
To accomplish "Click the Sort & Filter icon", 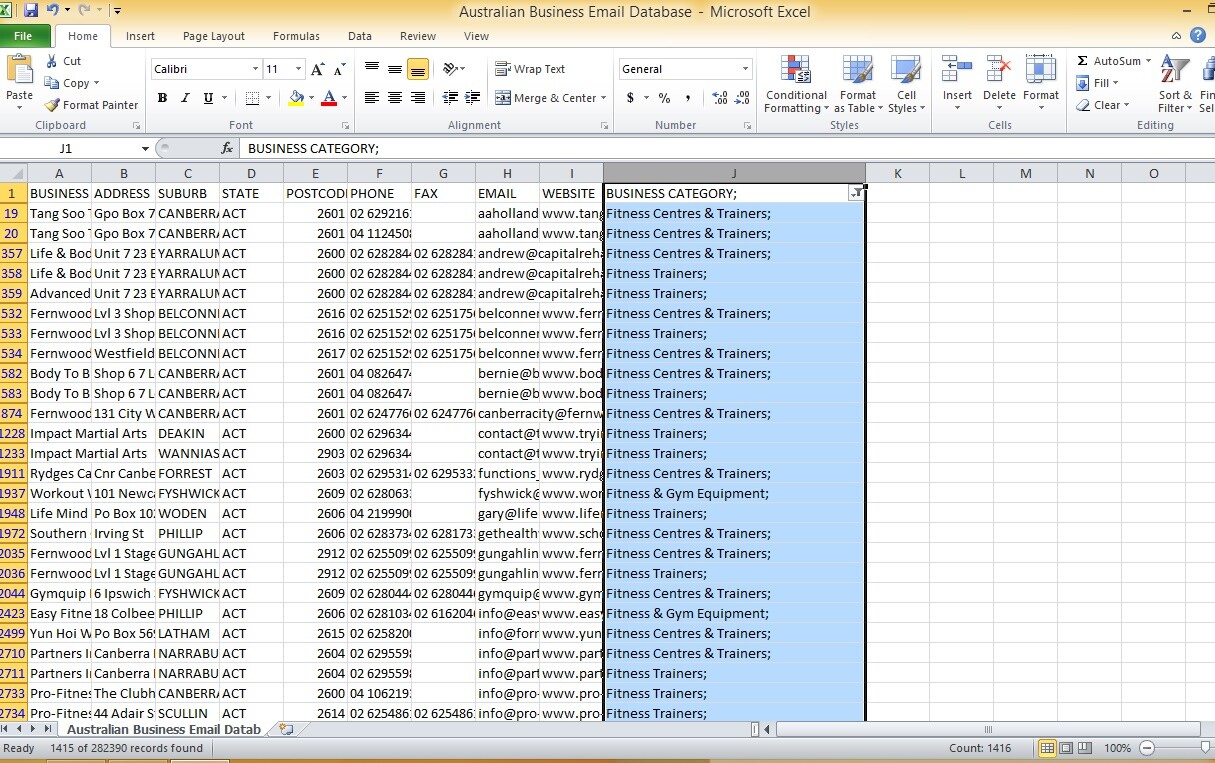I will pyautogui.click(x=1173, y=72).
